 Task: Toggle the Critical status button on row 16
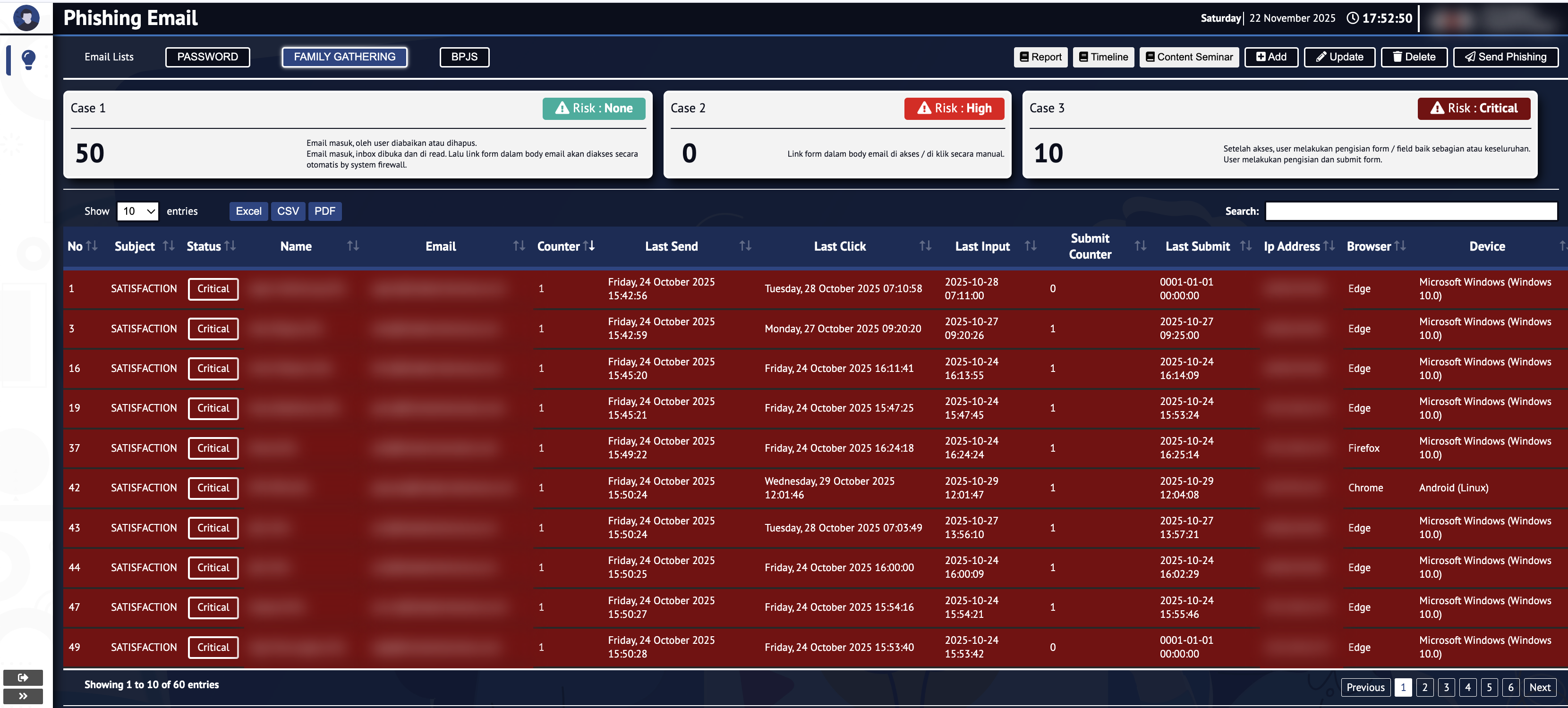coord(213,368)
